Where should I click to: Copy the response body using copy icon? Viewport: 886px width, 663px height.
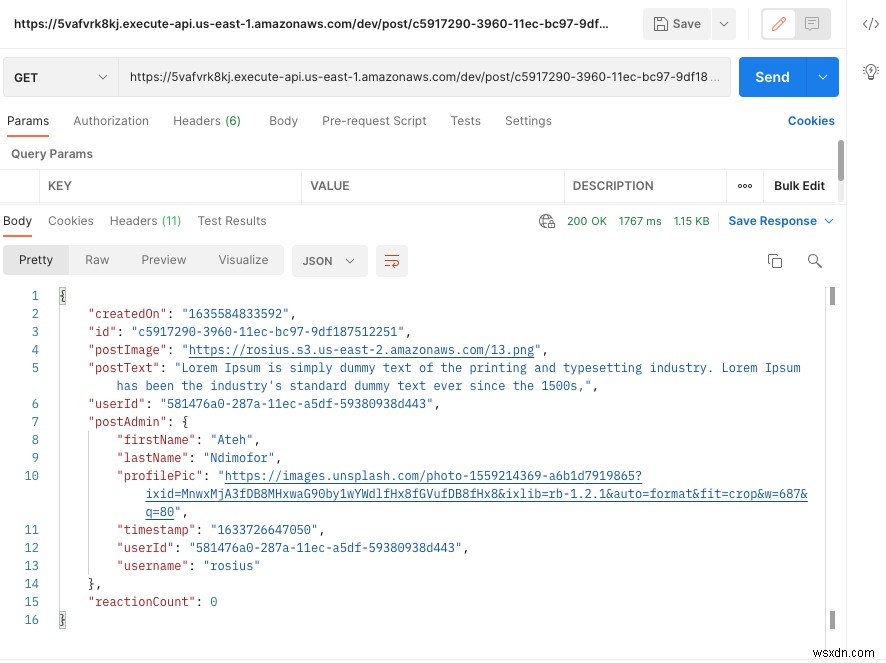click(x=775, y=260)
